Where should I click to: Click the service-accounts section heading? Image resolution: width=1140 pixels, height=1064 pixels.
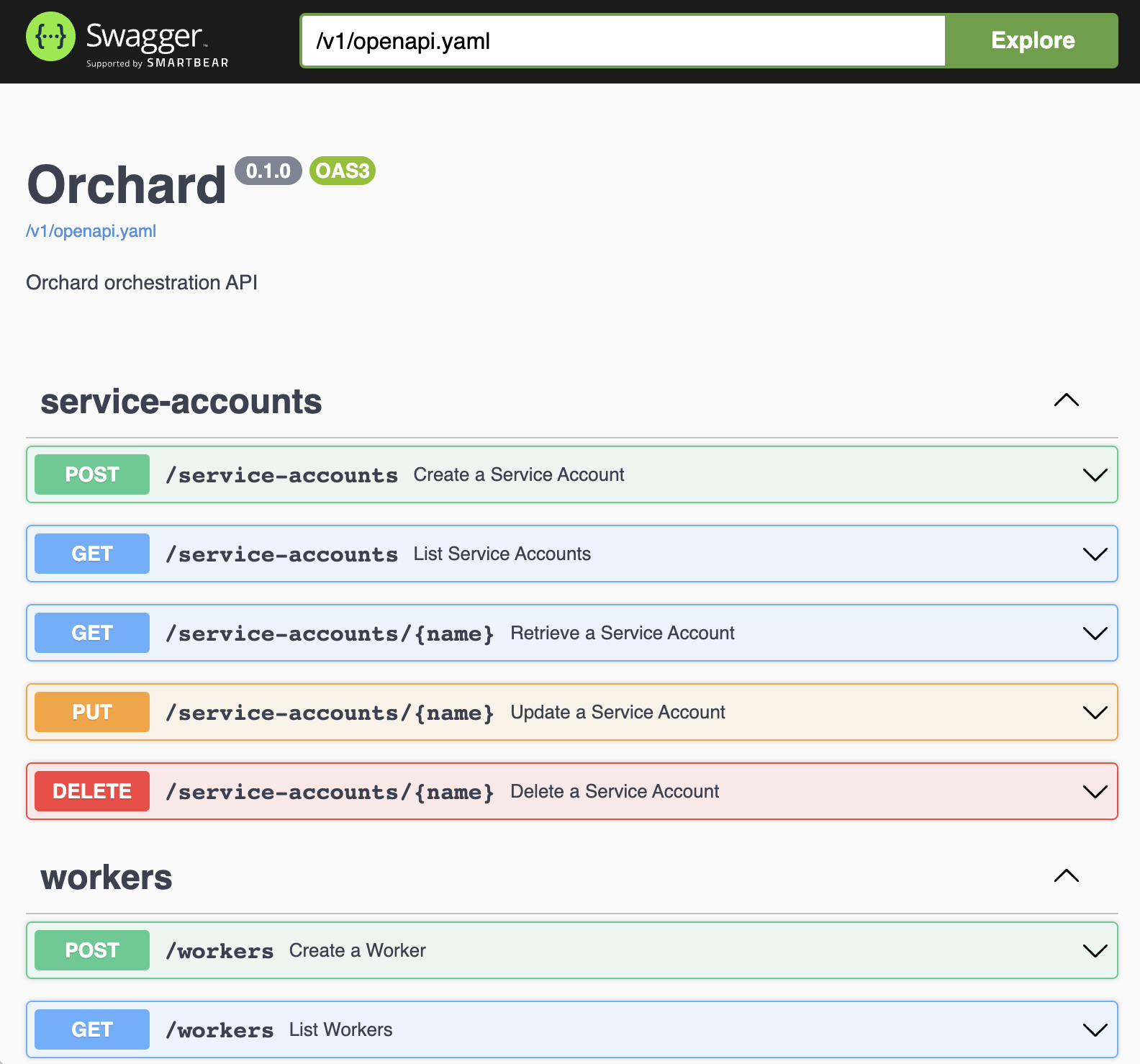coord(181,401)
